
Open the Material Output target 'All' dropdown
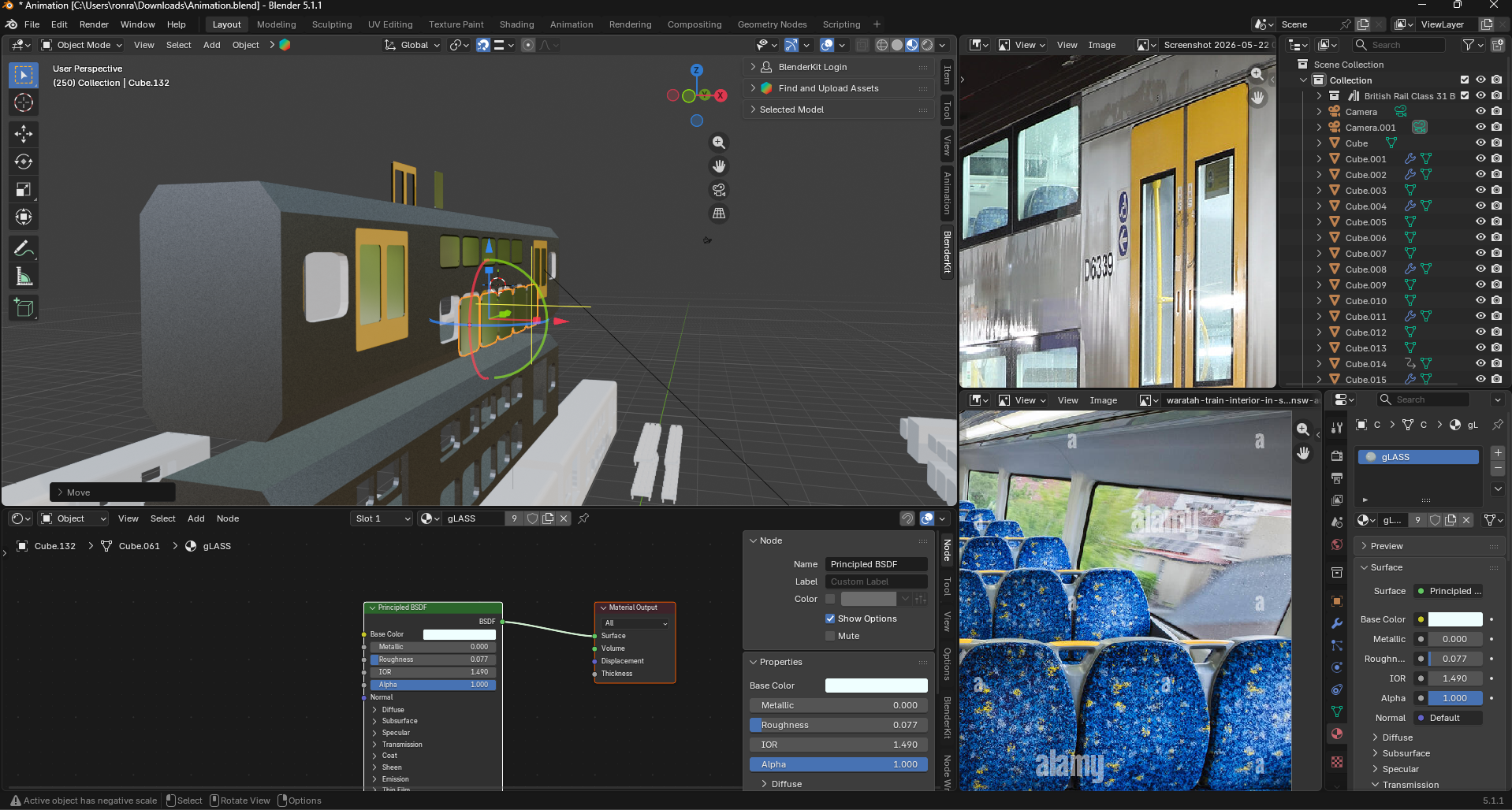(x=635, y=623)
